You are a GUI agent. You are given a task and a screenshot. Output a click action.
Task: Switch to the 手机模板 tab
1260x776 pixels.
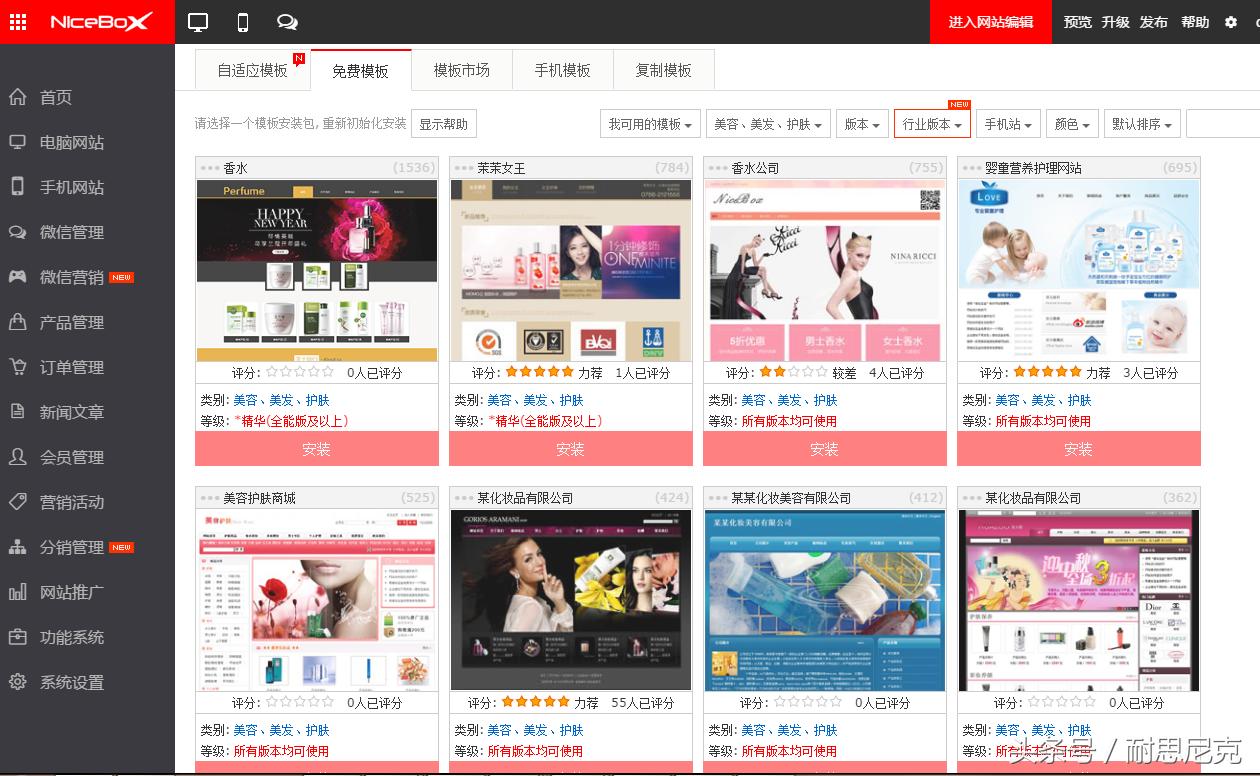pyautogui.click(x=563, y=69)
